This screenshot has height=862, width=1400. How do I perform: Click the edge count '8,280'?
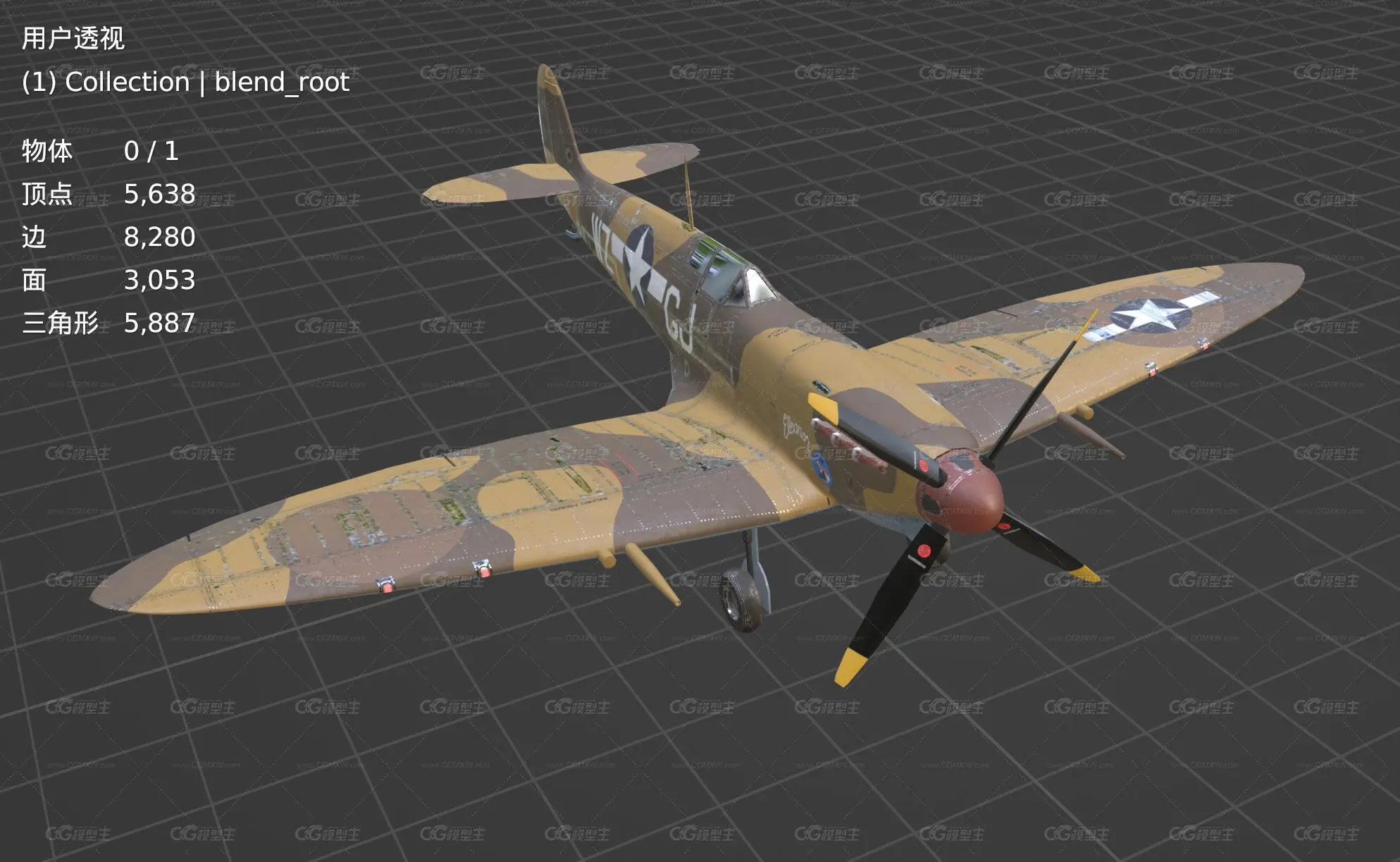click(159, 237)
